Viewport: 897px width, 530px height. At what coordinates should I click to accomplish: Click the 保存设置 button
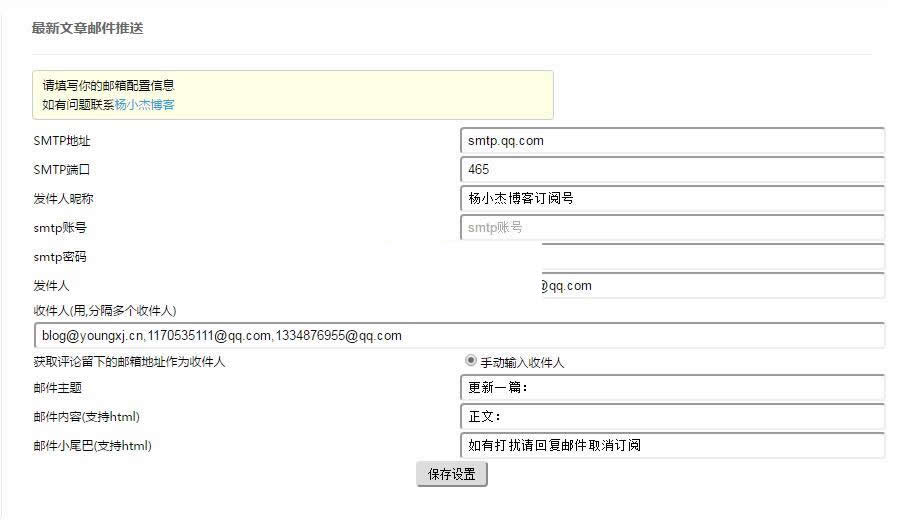pyautogui.click(x=452, y=474)
